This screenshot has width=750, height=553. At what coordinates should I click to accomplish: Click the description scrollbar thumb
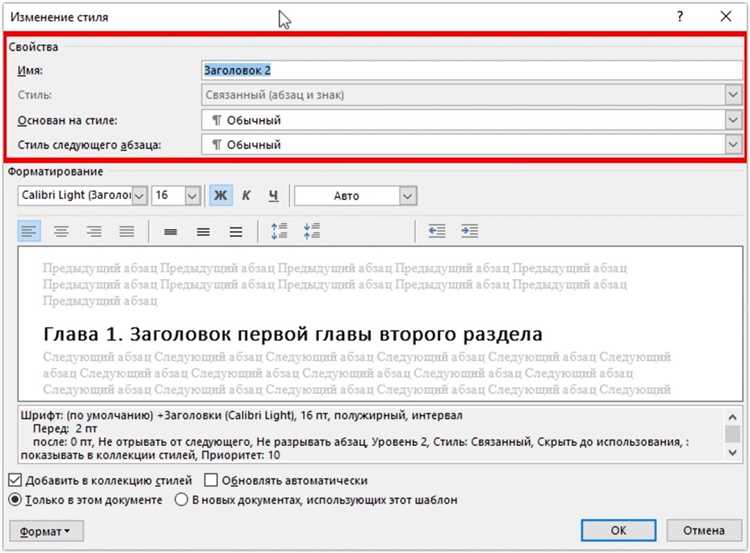[x=732, y=434]
